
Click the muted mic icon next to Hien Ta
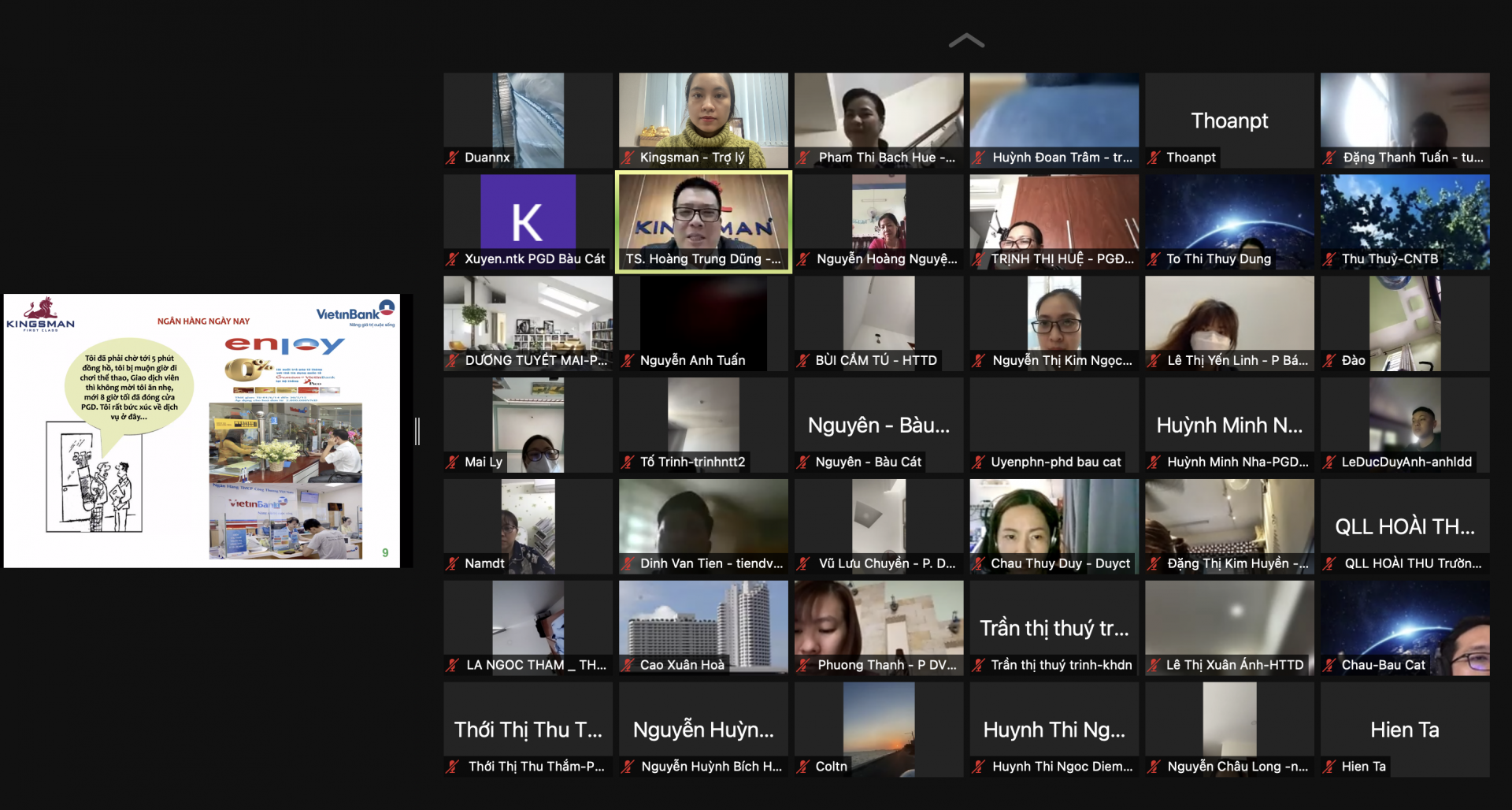[x=1329, y=767]
